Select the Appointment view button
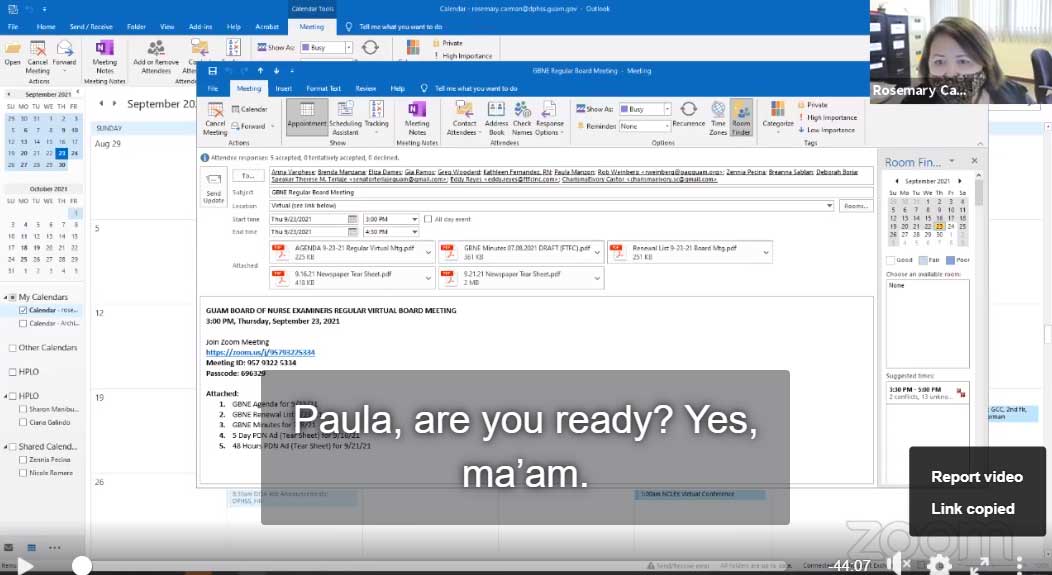 [x=307, y=117]
